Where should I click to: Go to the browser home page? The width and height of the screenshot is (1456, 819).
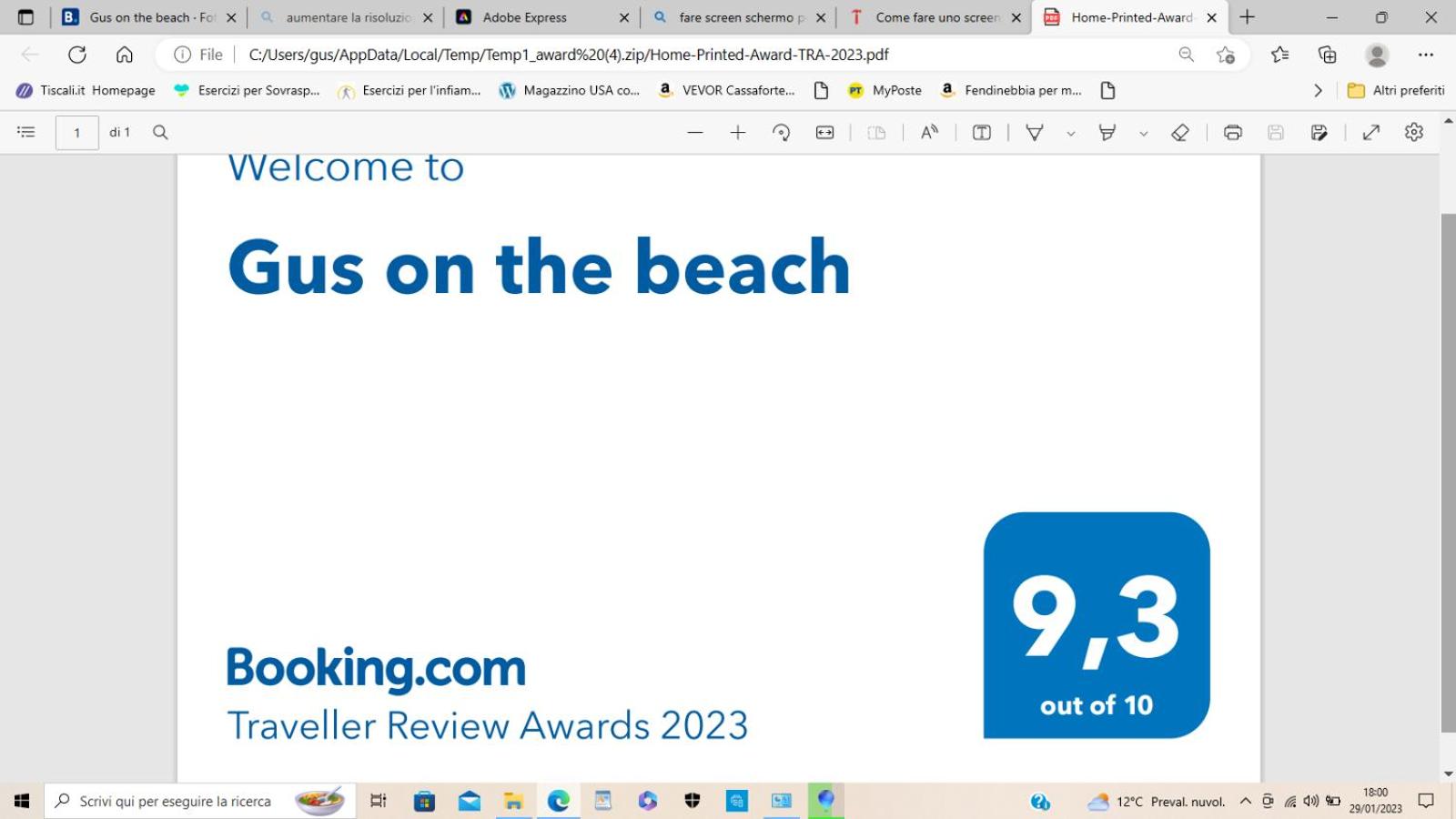coord(125,55)
